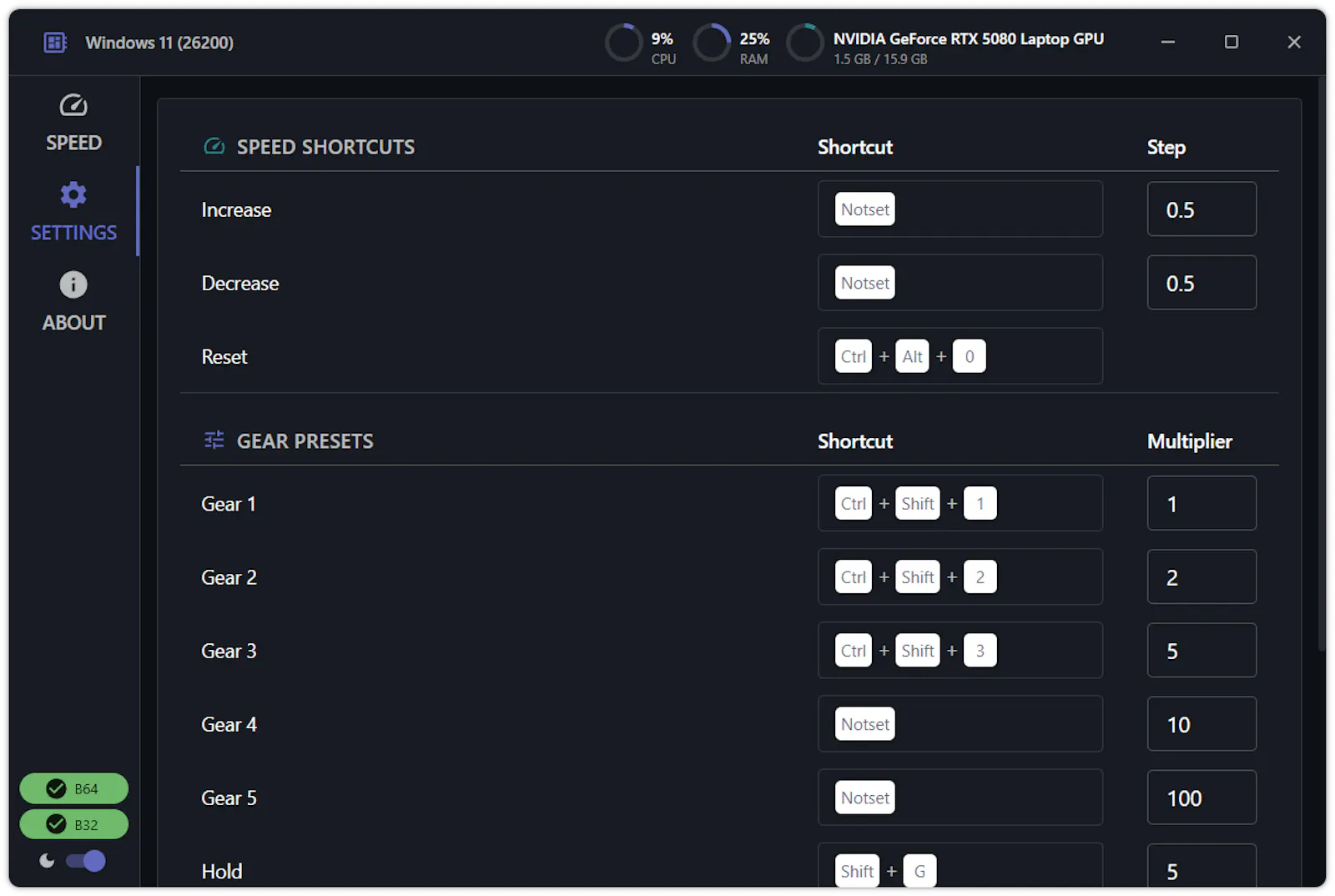Switch to the SPEED tab label

point(73,143)
